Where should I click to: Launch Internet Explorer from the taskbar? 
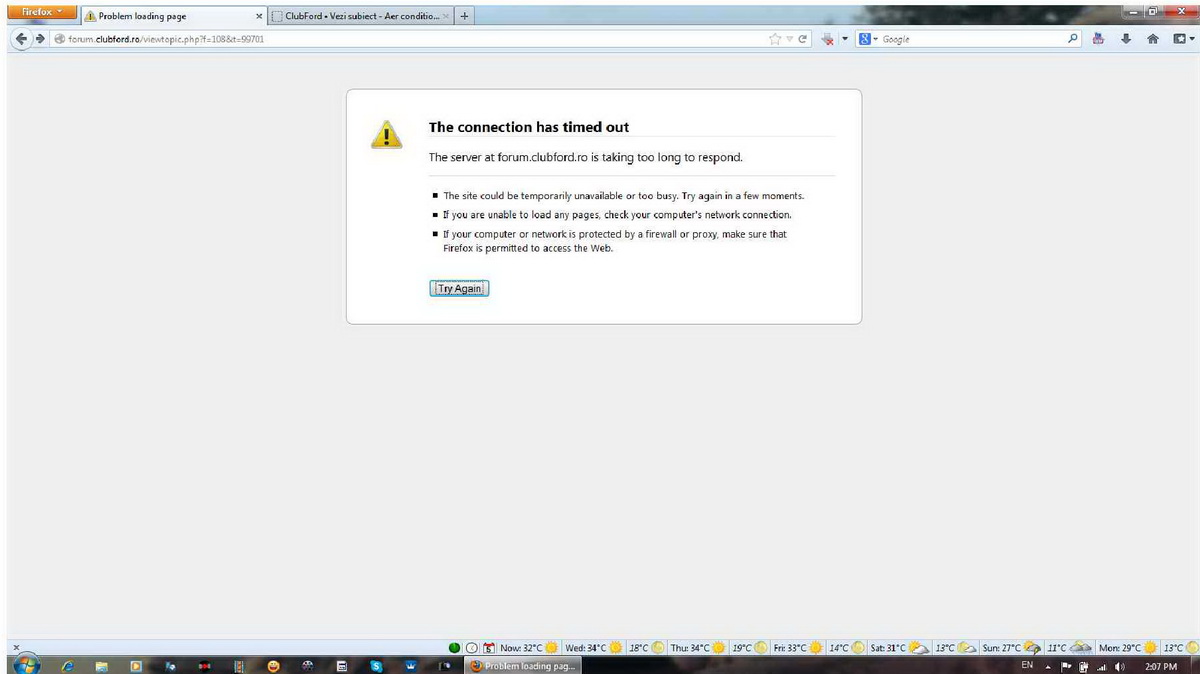coord(67,665)
